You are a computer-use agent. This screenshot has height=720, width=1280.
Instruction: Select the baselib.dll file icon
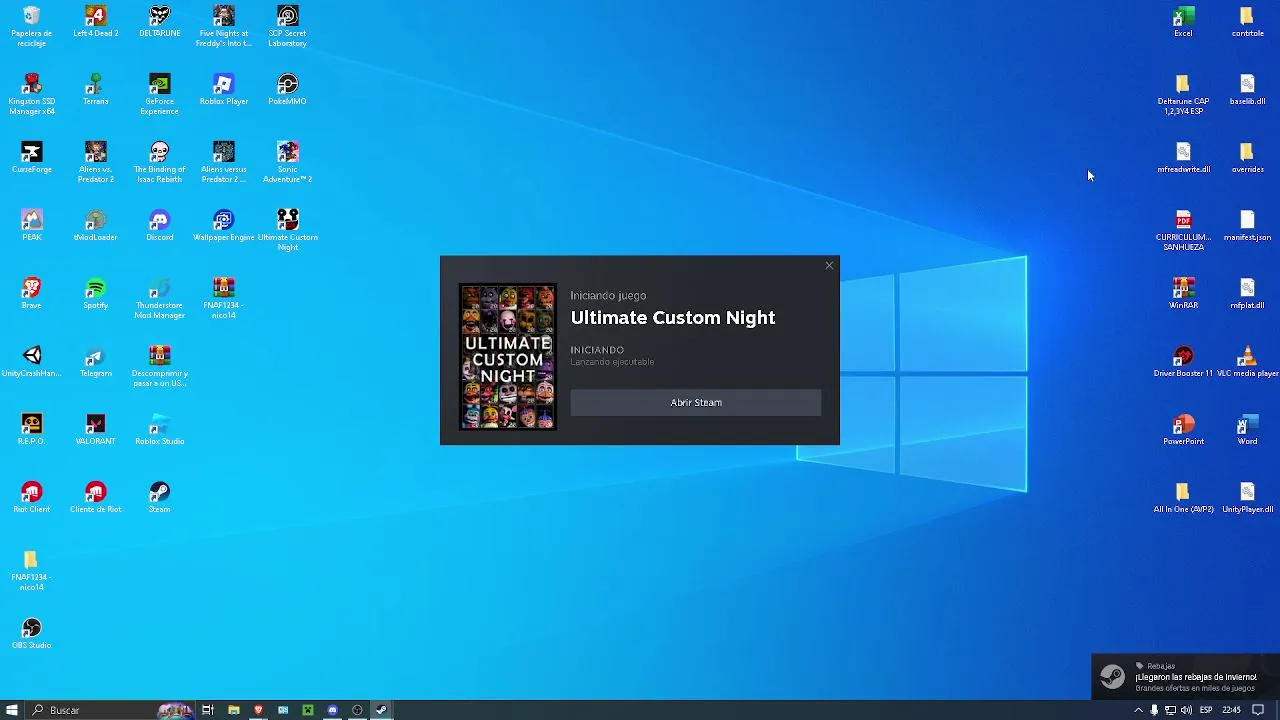tap(1248, 90)
